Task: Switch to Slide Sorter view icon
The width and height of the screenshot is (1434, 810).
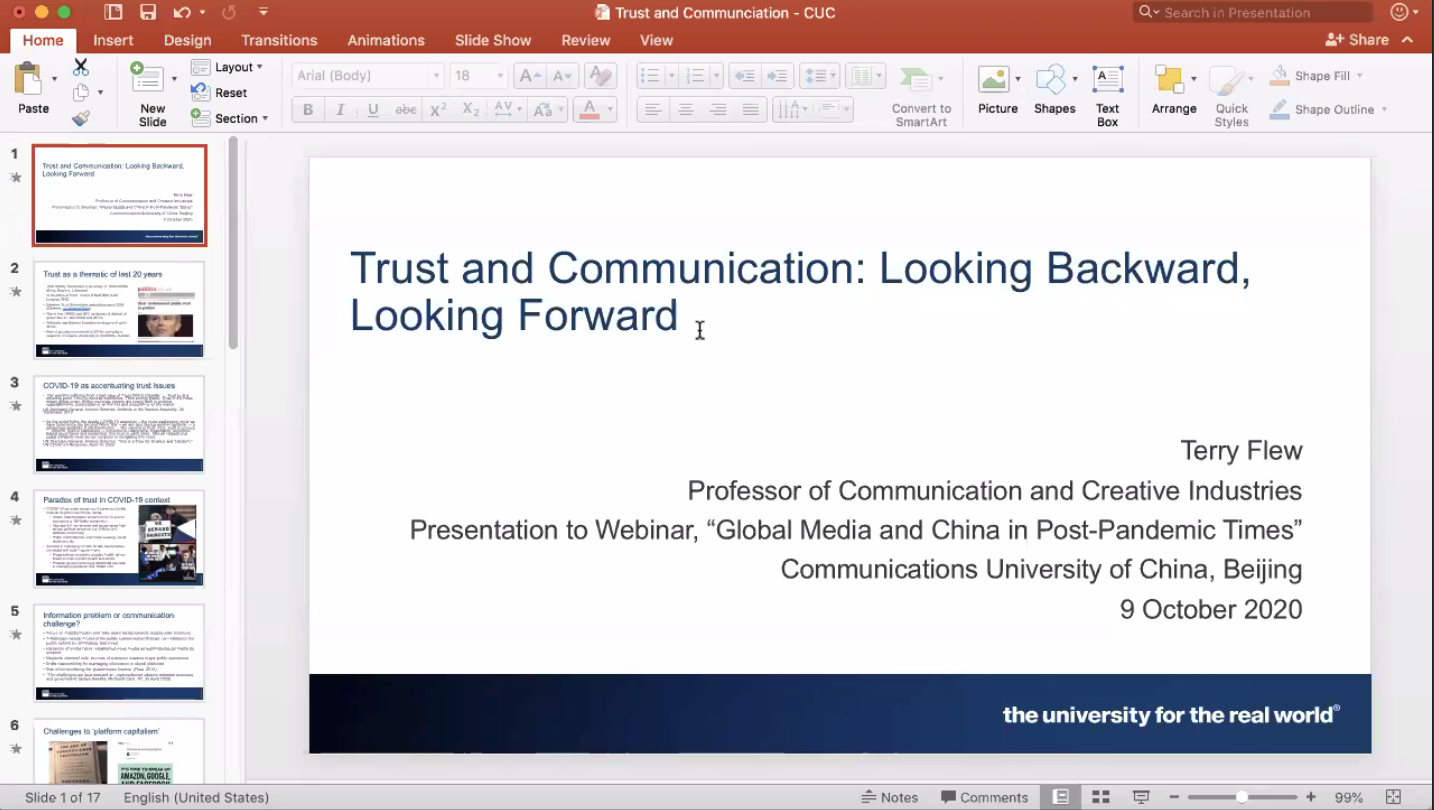Action: coord(1101,797)
